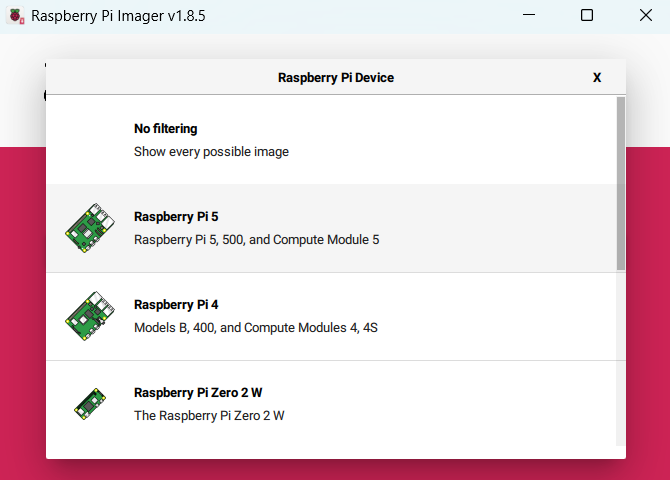Minimize the Raspberry Pi Imager window
Viewport: 670px width, 480px height.
click(x=529, y=15)
